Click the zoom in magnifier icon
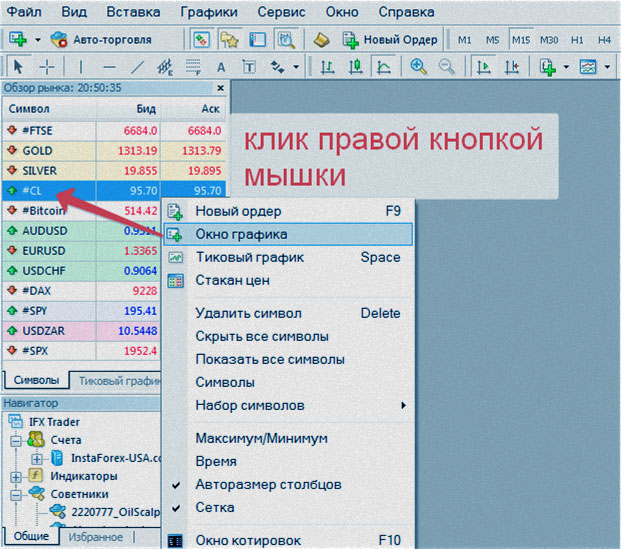Screen dimensions: 621x549 tap(419, 67)
